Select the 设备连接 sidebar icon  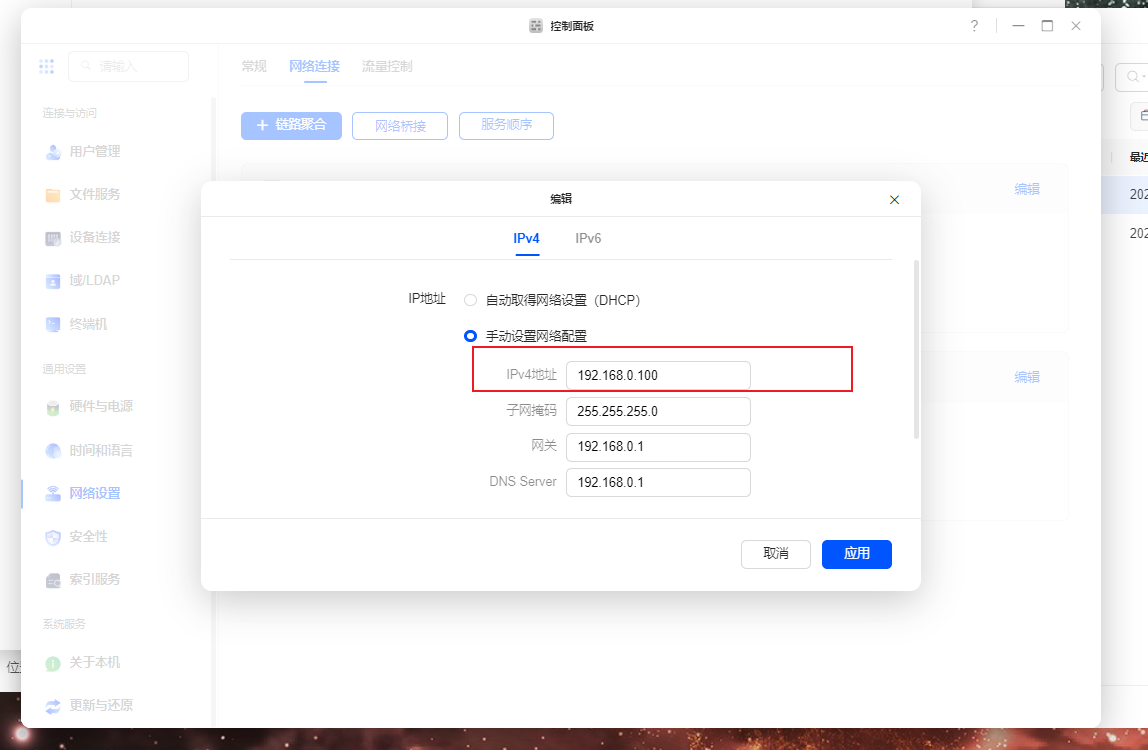pos(53,238)
